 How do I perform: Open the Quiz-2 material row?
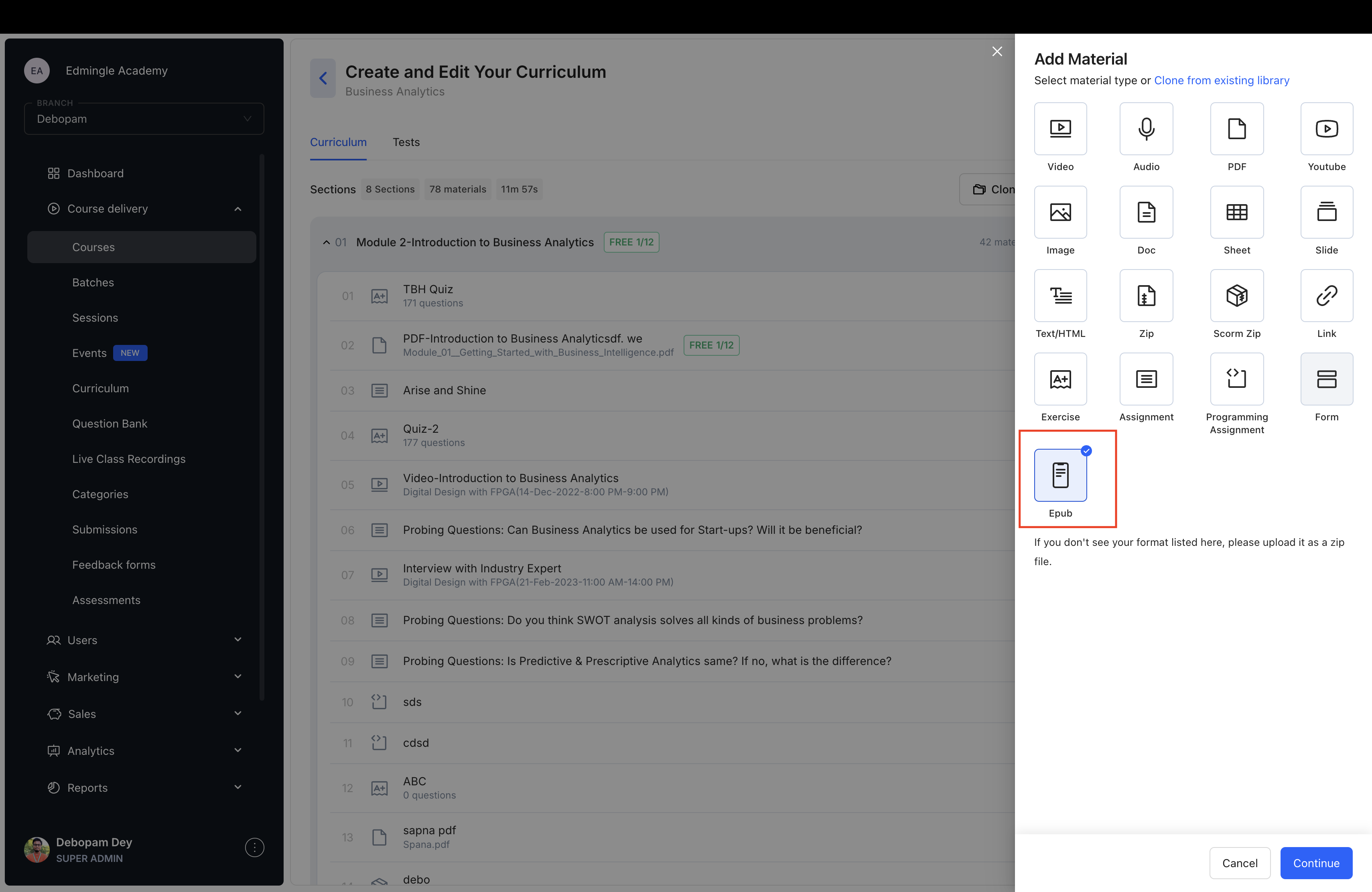pos(672,436)
